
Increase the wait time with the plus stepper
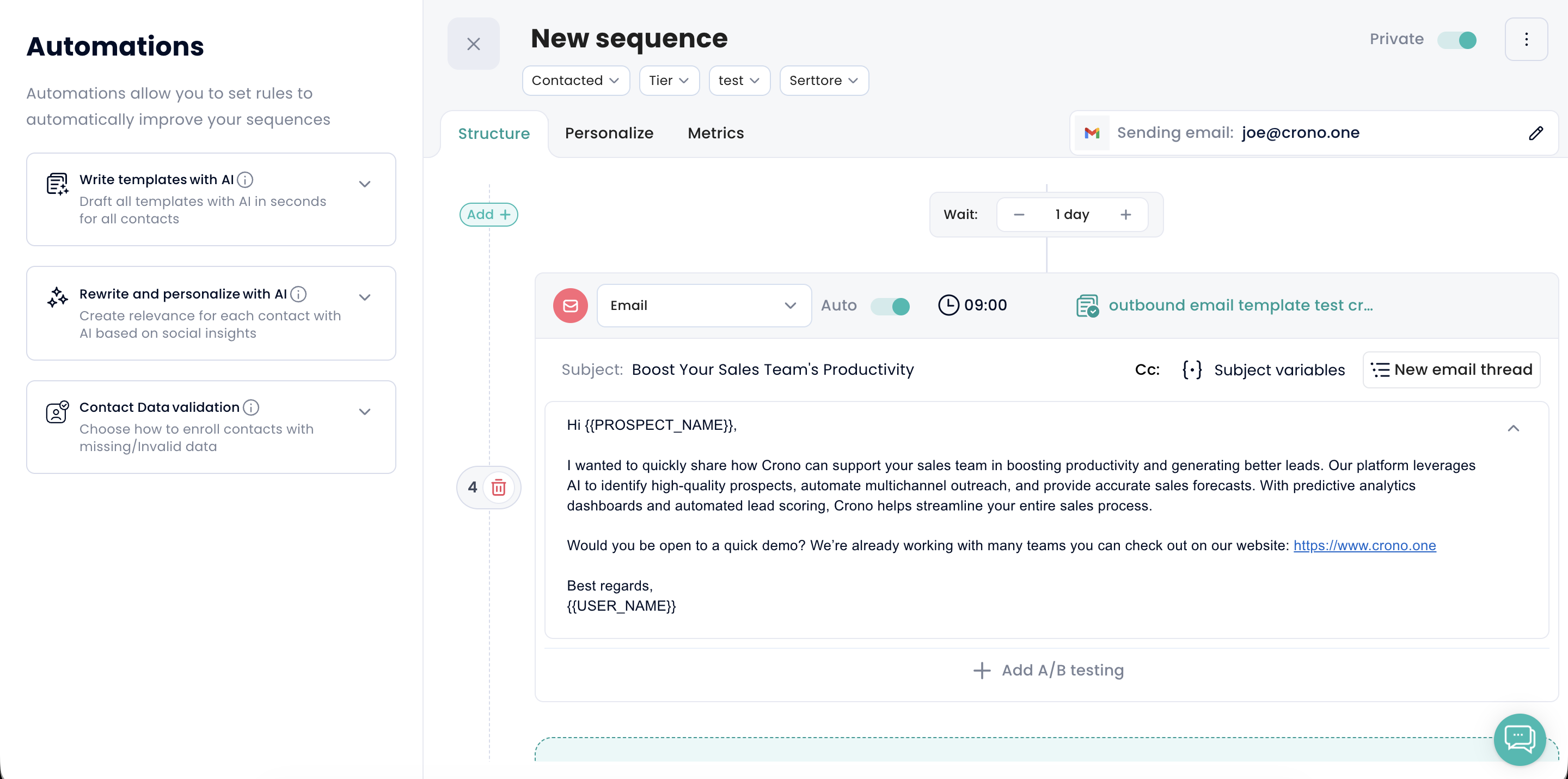point(1125,215)
